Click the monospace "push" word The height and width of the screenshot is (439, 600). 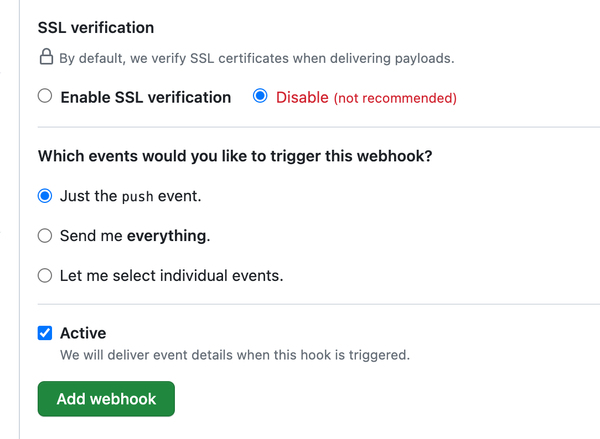[x=137, y=197]
